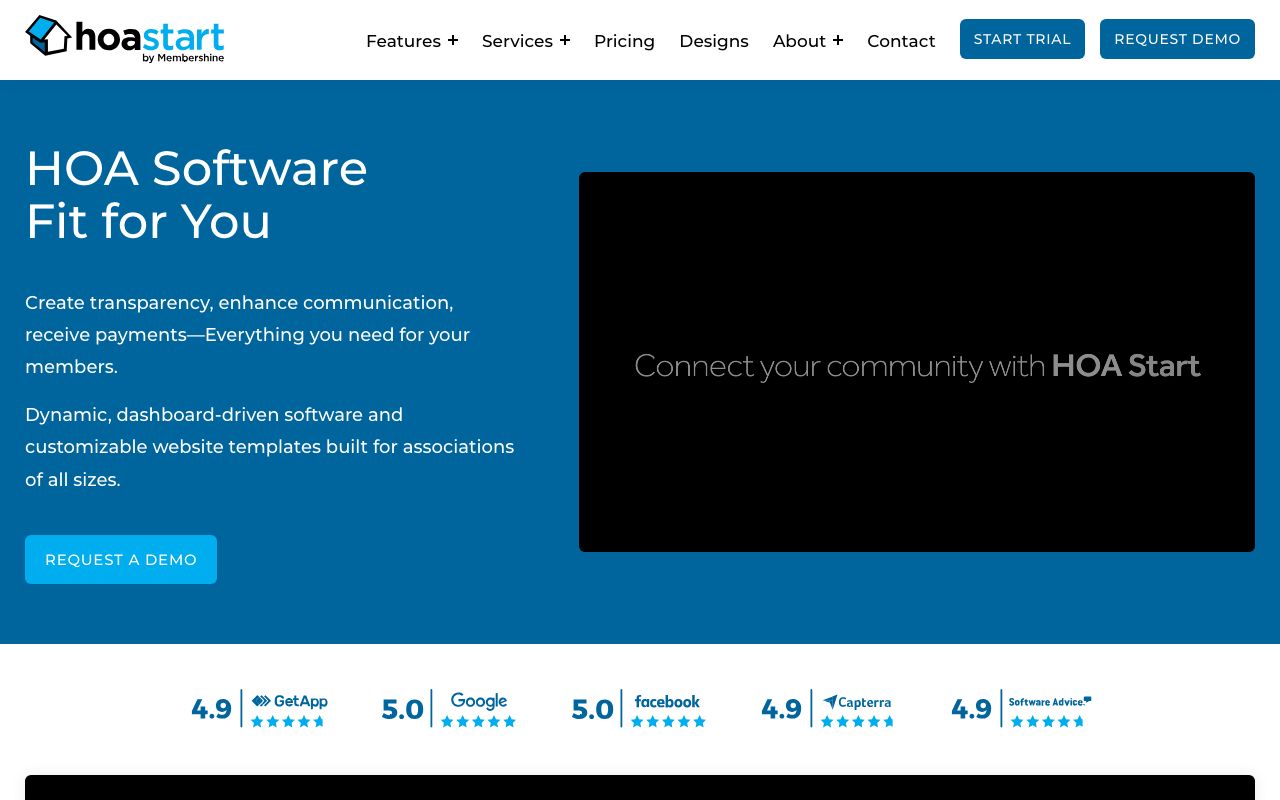Click the GetApp rating logo
The height and width of the screenshot is (800, 1280).
289,701
